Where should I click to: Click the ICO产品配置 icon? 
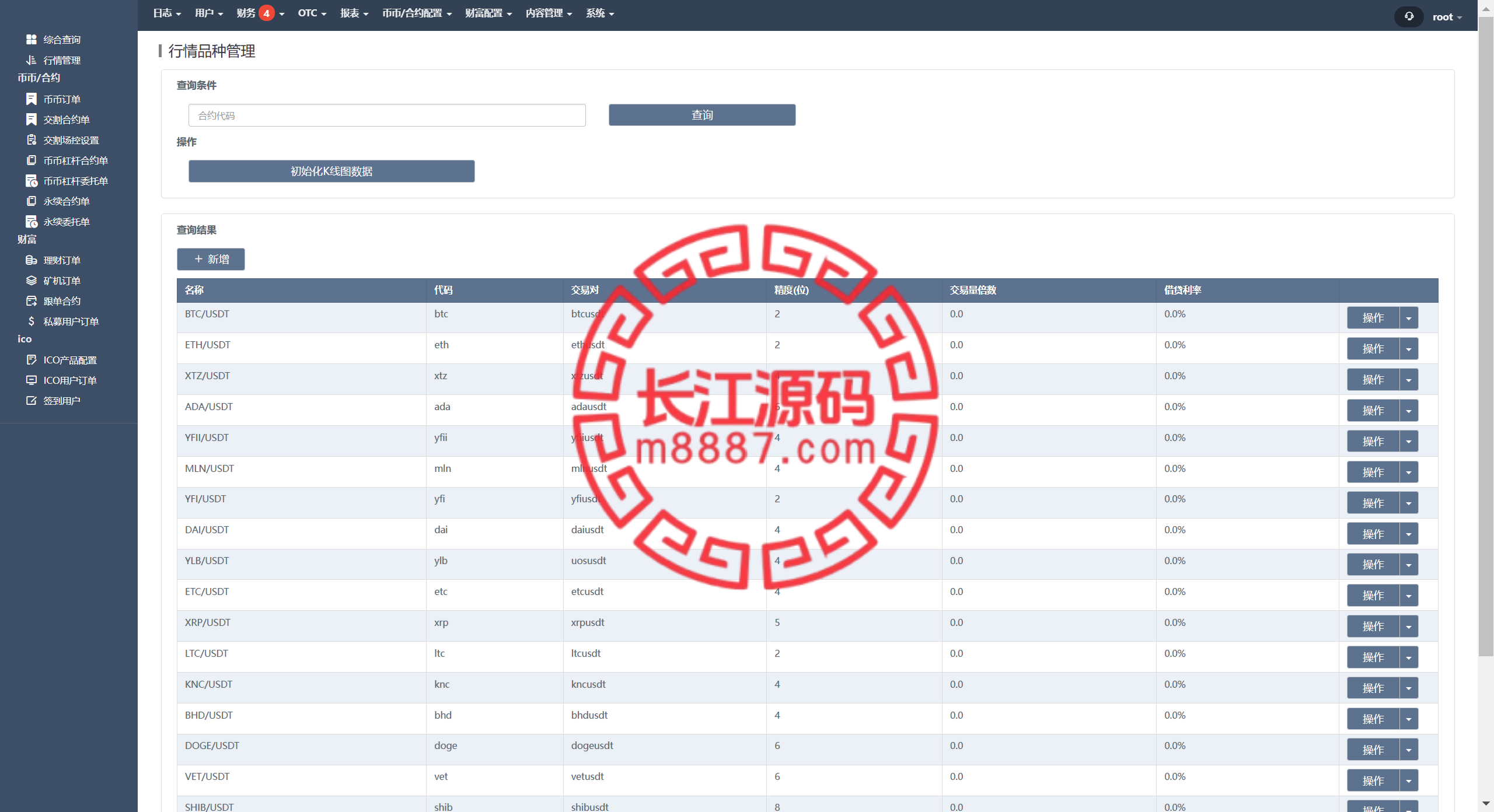tap(32, 360)
